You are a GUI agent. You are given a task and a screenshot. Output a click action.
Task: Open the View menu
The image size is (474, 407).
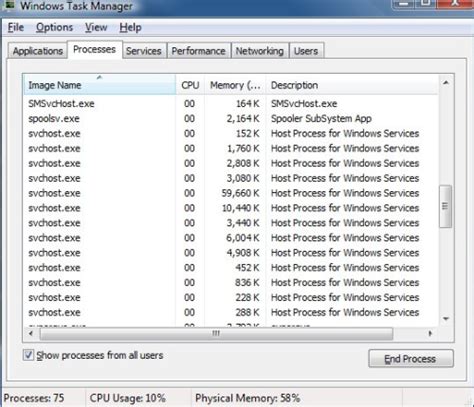pyautogui.click(x=96, y=27)
